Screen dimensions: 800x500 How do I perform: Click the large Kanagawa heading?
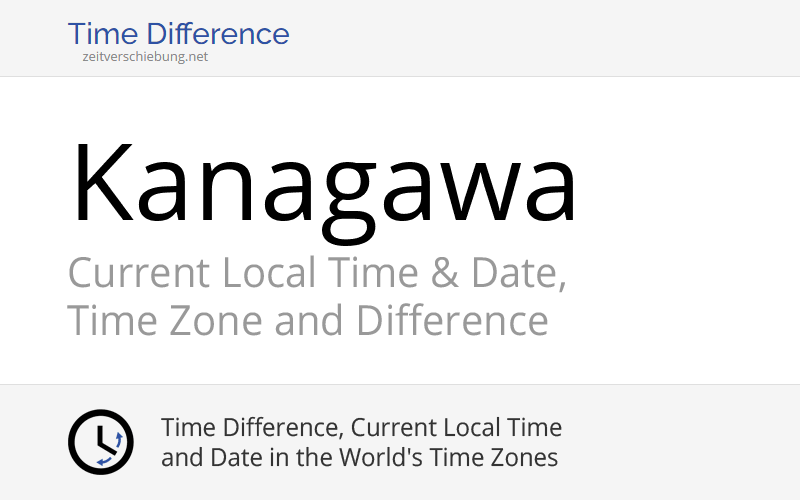pyautogui.click(x=323, y=185)
